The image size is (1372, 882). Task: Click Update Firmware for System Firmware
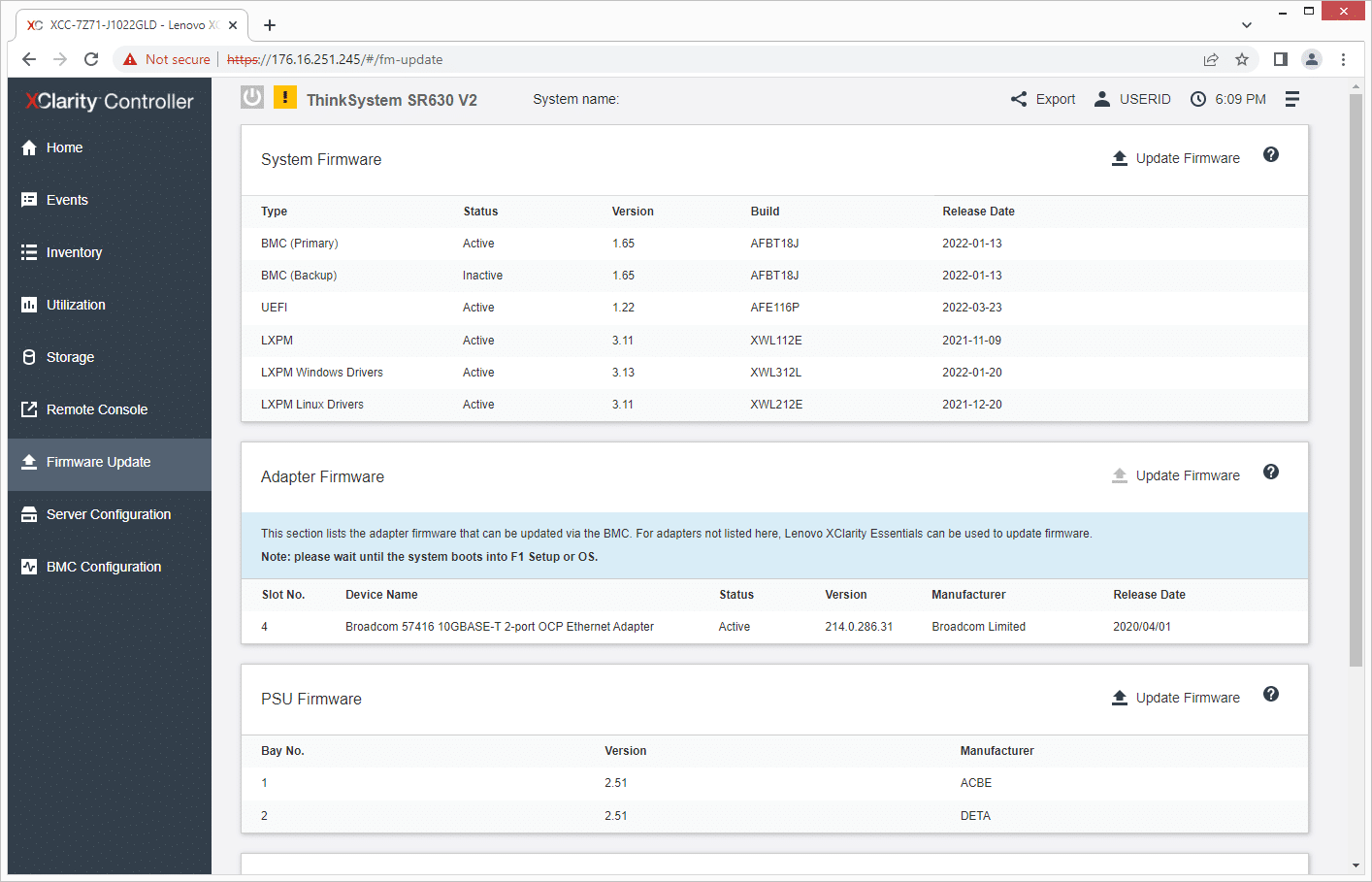click(1176, 158)
